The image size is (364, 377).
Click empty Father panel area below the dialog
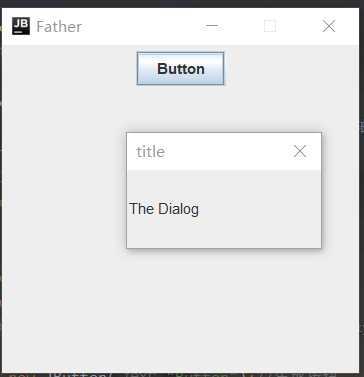point(180,310)
